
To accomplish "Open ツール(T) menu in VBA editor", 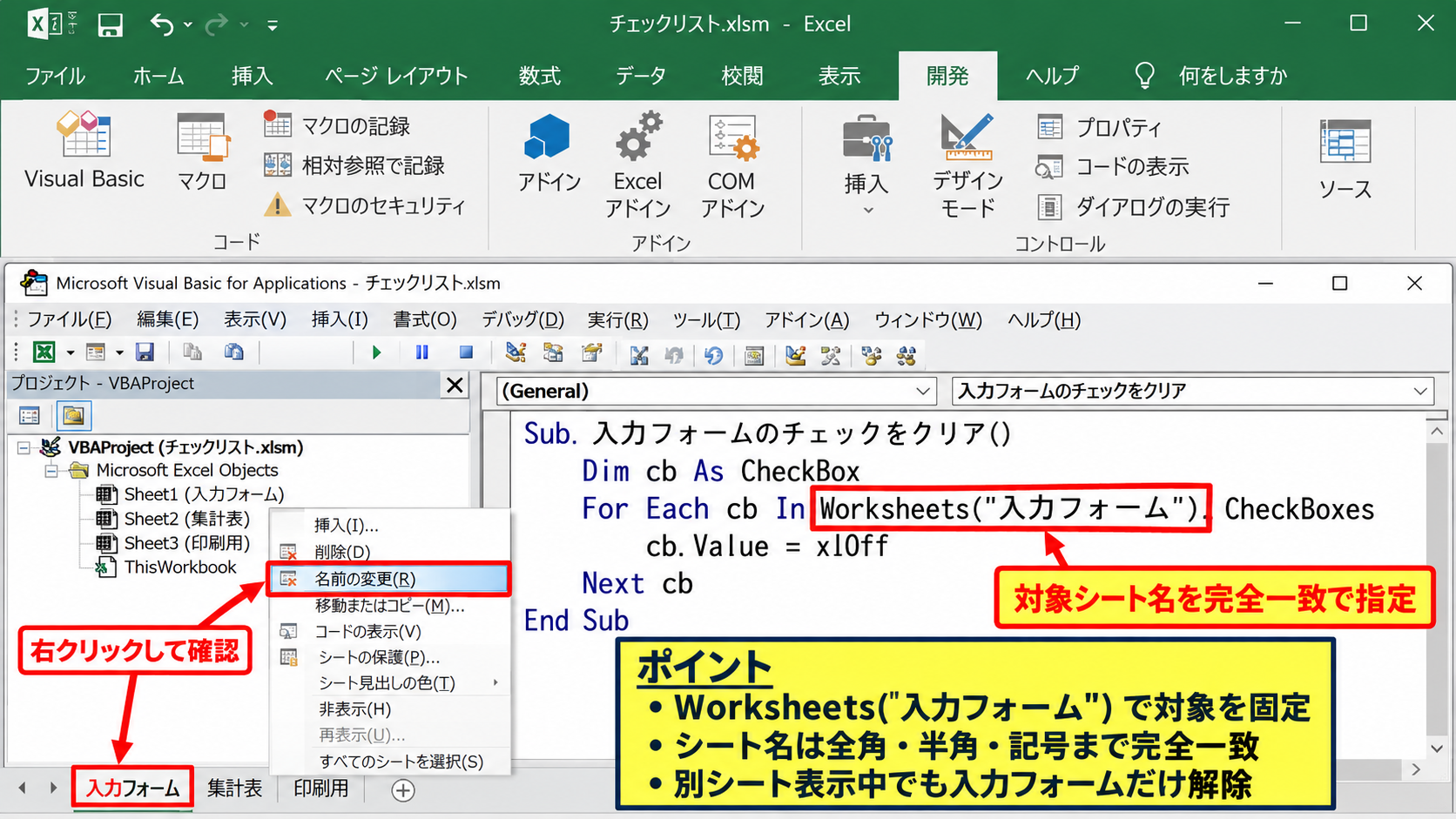I will pyautogui.click(x=706, y=319).
